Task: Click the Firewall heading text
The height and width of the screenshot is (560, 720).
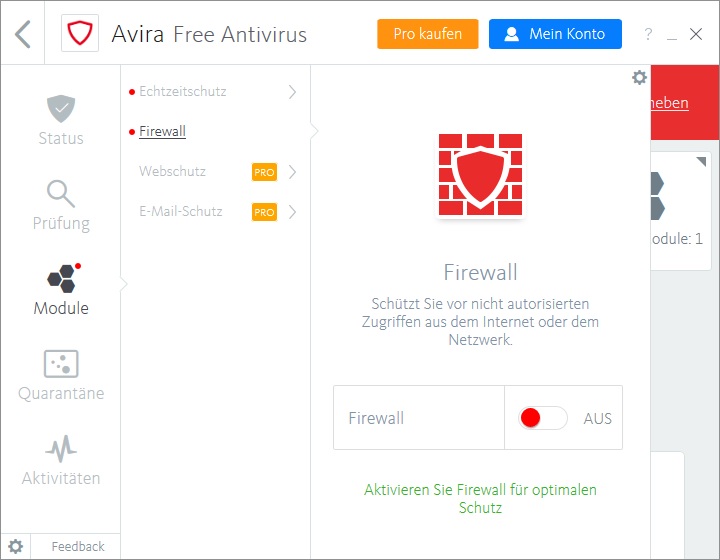Action: (480, 272)
